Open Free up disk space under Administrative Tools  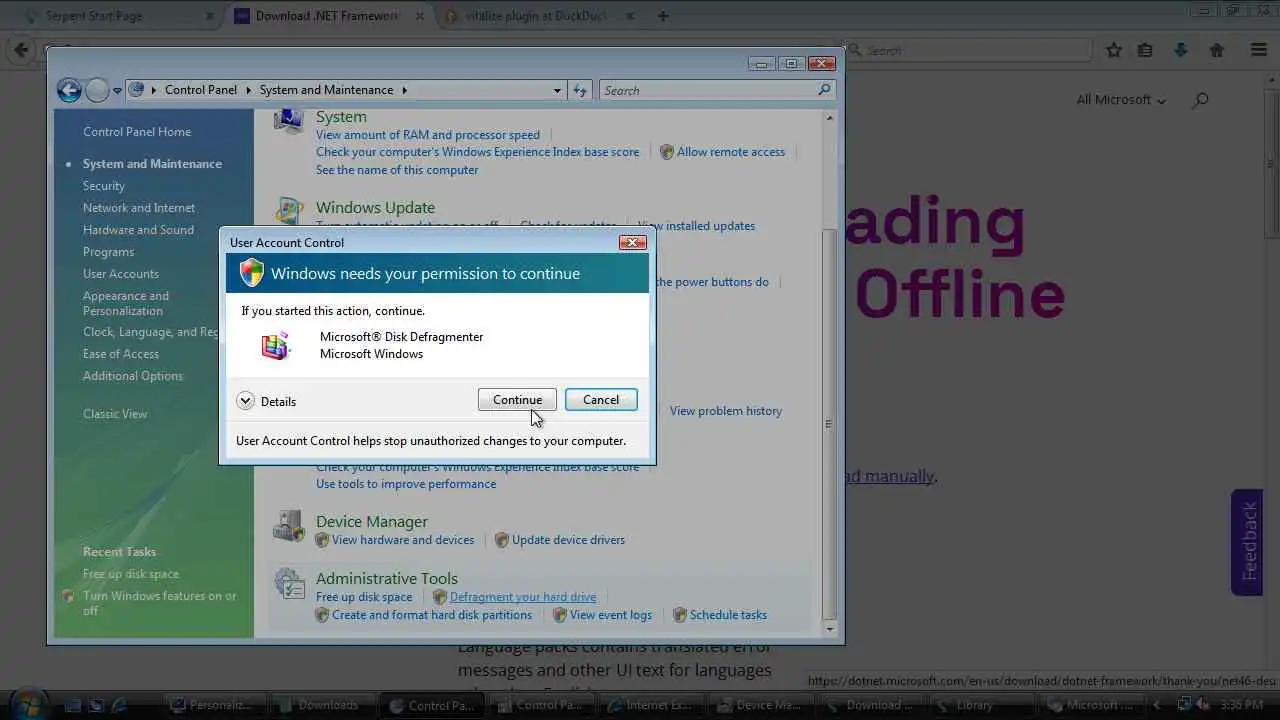[364, 597]
